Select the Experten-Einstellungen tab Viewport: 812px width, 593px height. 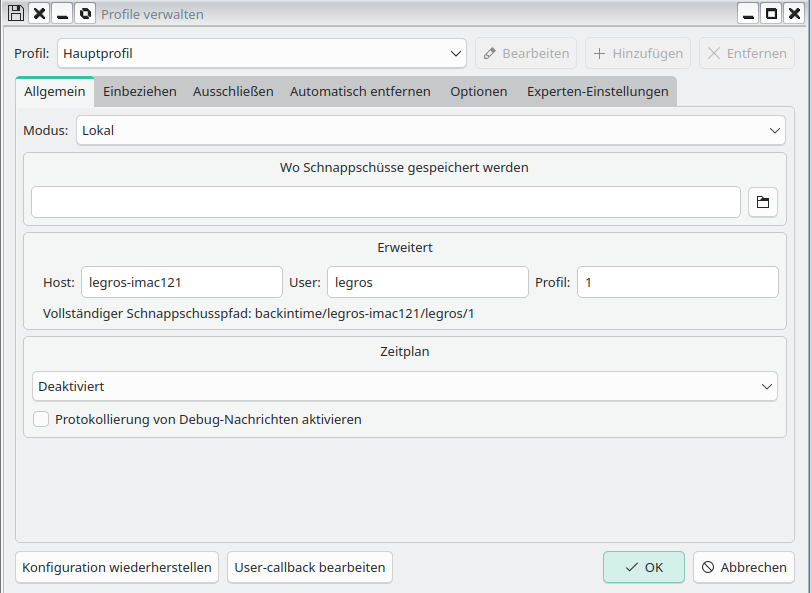(x=597, y=91)
